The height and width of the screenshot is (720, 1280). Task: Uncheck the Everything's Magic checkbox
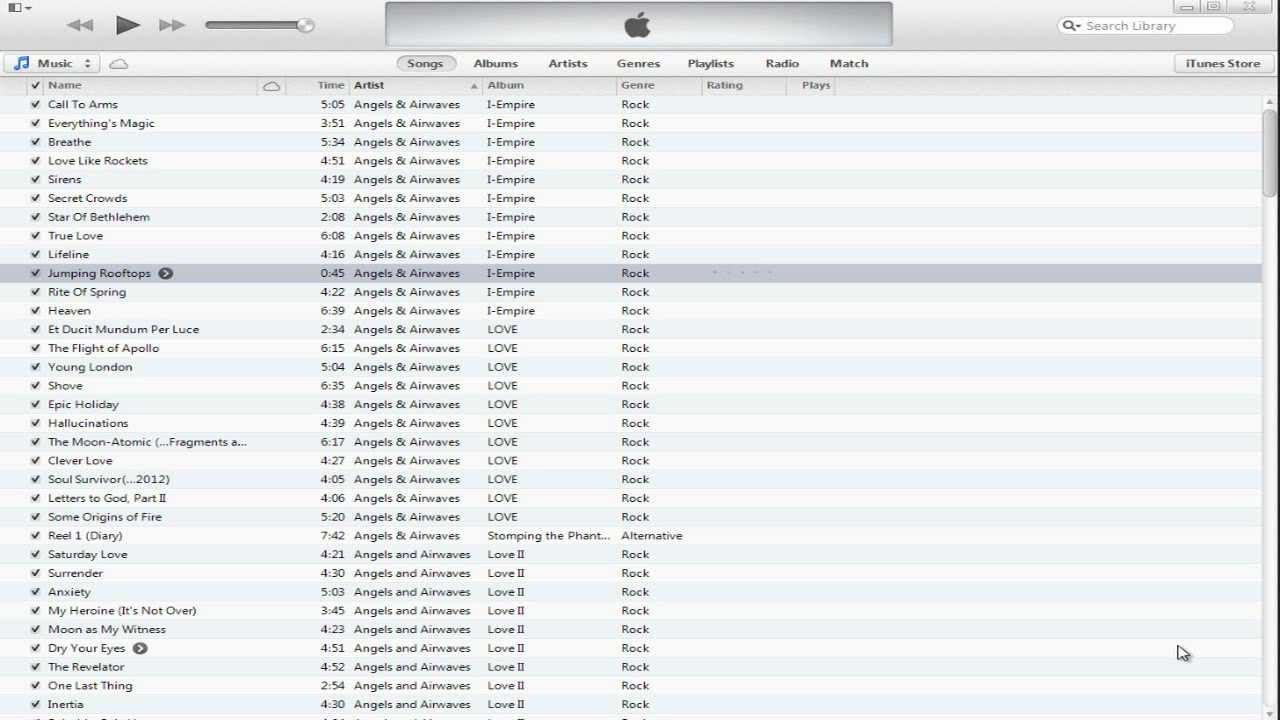click(36, 123)
